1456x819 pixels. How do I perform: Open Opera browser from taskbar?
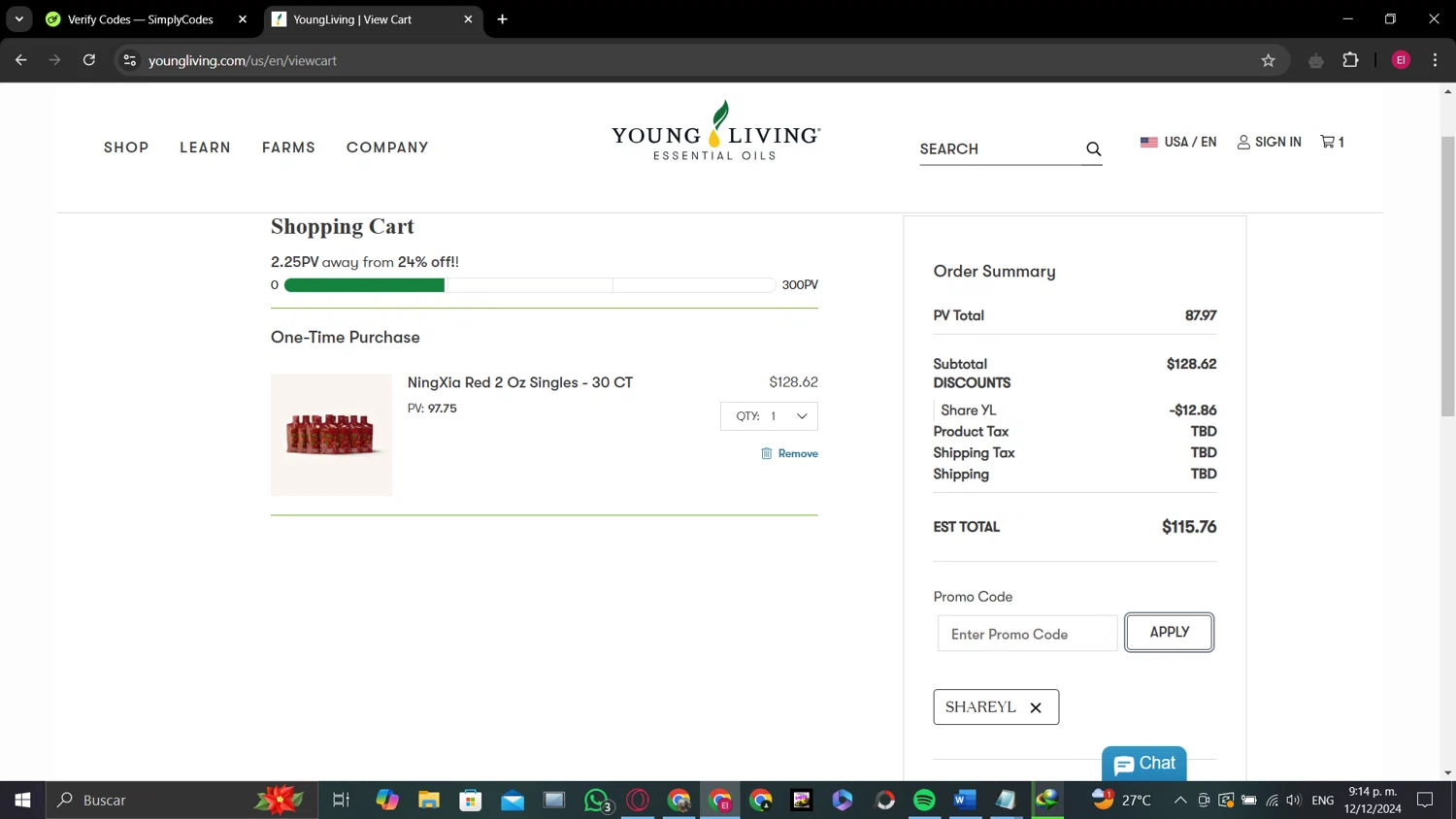(638, 801)
